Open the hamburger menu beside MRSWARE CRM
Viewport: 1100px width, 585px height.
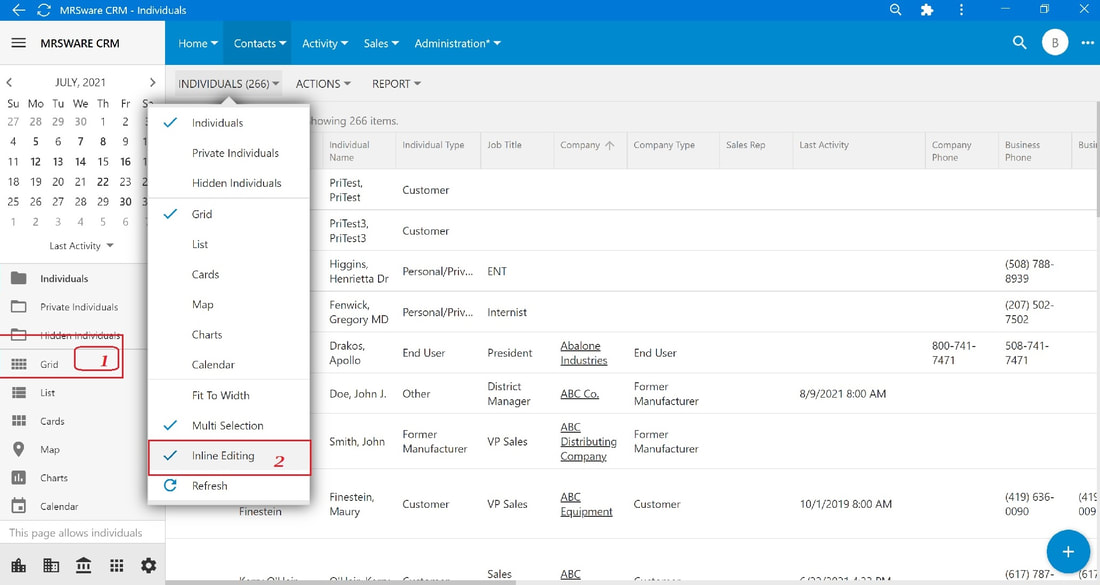pyautogui.click(x=19, y=43)
